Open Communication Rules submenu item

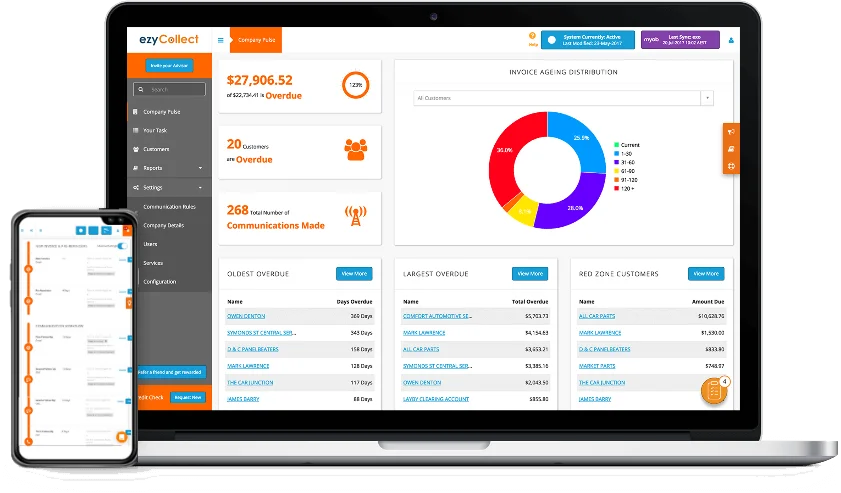169,207
